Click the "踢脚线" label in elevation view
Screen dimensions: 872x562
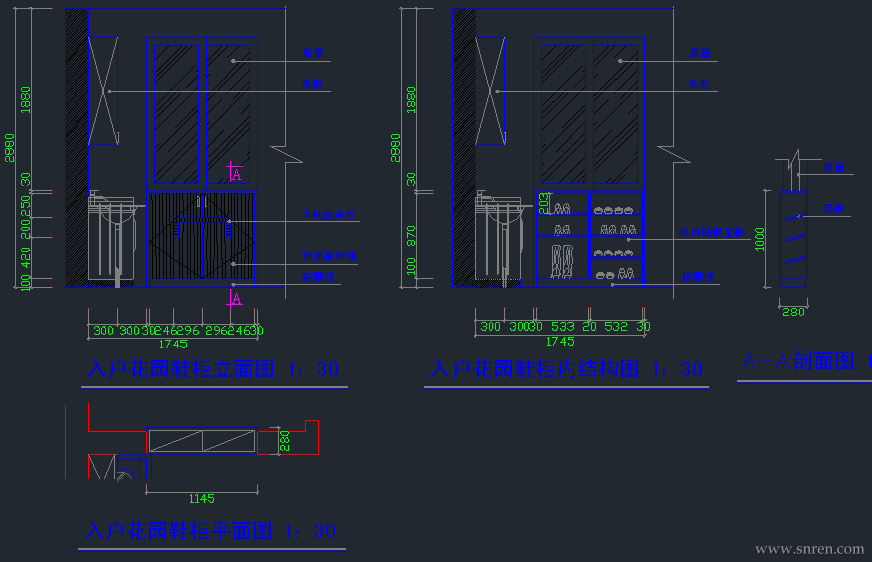[x=318, y=277]
